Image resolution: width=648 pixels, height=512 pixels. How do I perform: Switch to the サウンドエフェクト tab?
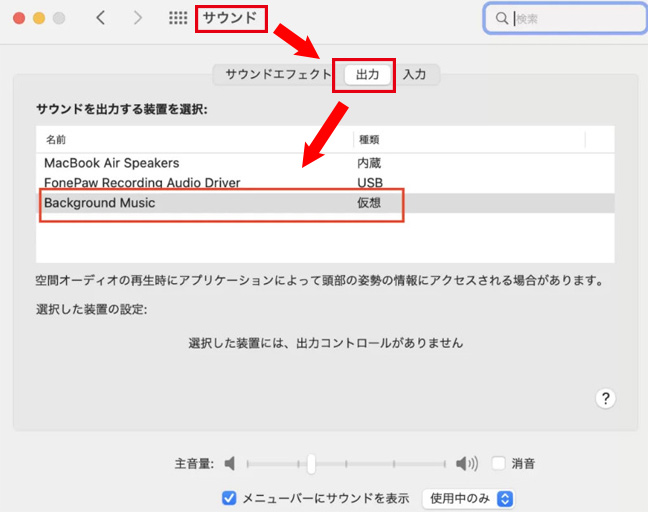tap(278, 74)
